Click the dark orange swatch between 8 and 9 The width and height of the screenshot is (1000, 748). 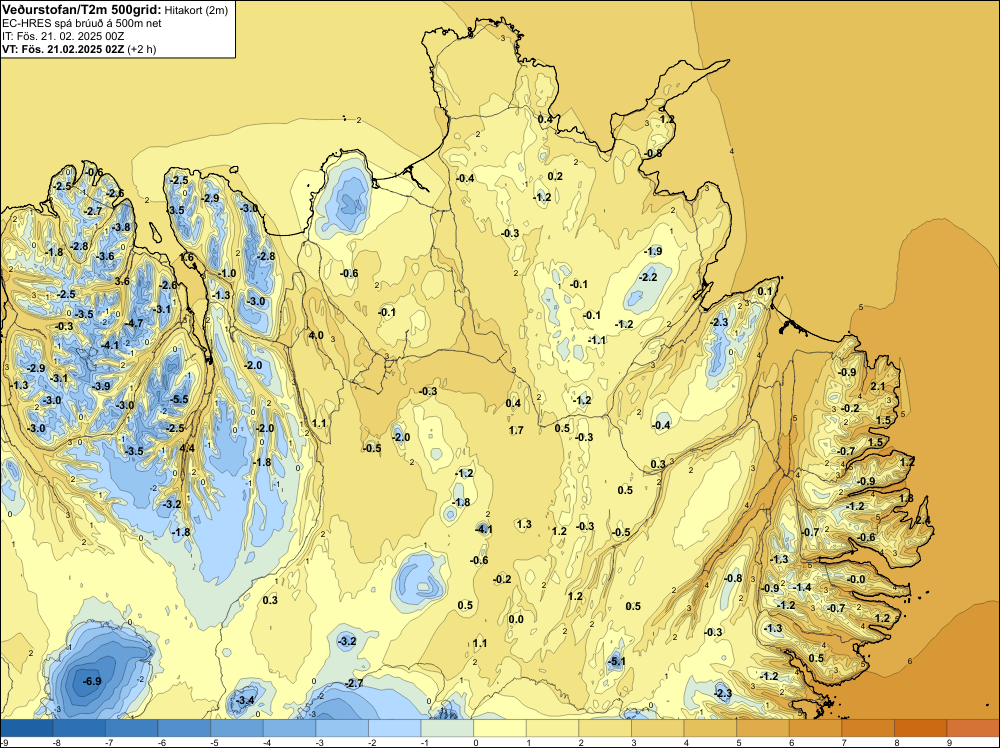[x=920, y=728]
